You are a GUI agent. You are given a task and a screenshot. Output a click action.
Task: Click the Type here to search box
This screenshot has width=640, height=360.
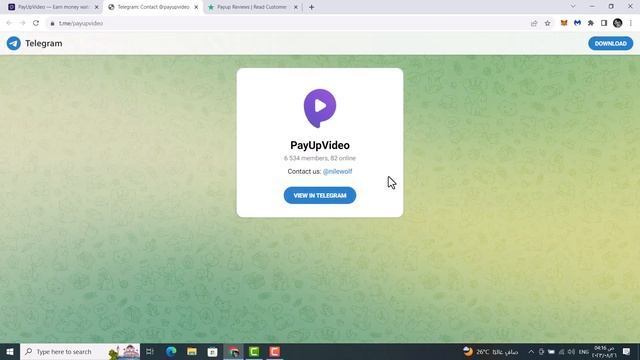click(x=80, y=351)
